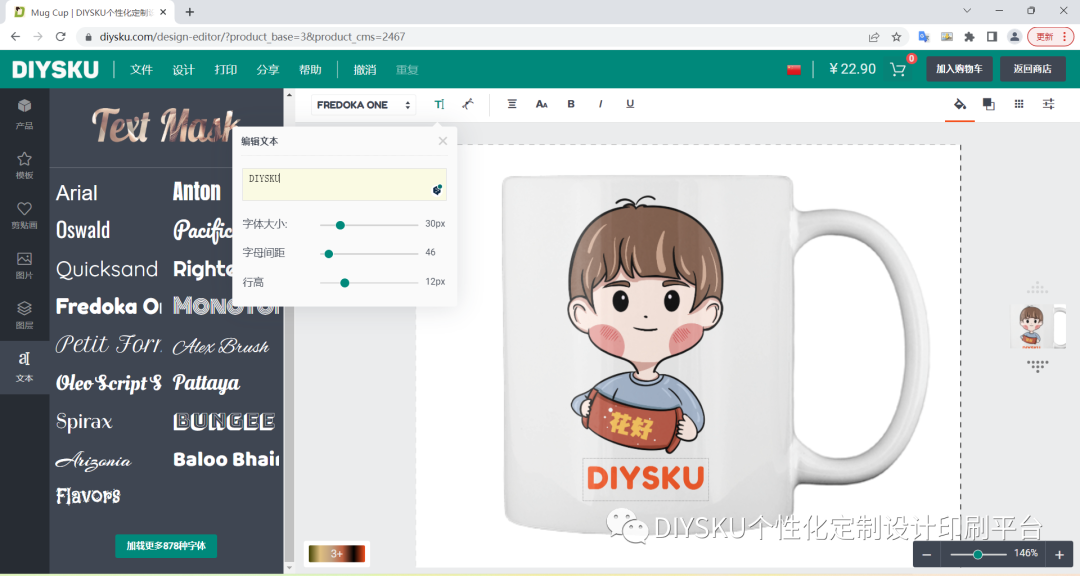
Task: Choose the Anton font
Action: click(x=197, y=192)
